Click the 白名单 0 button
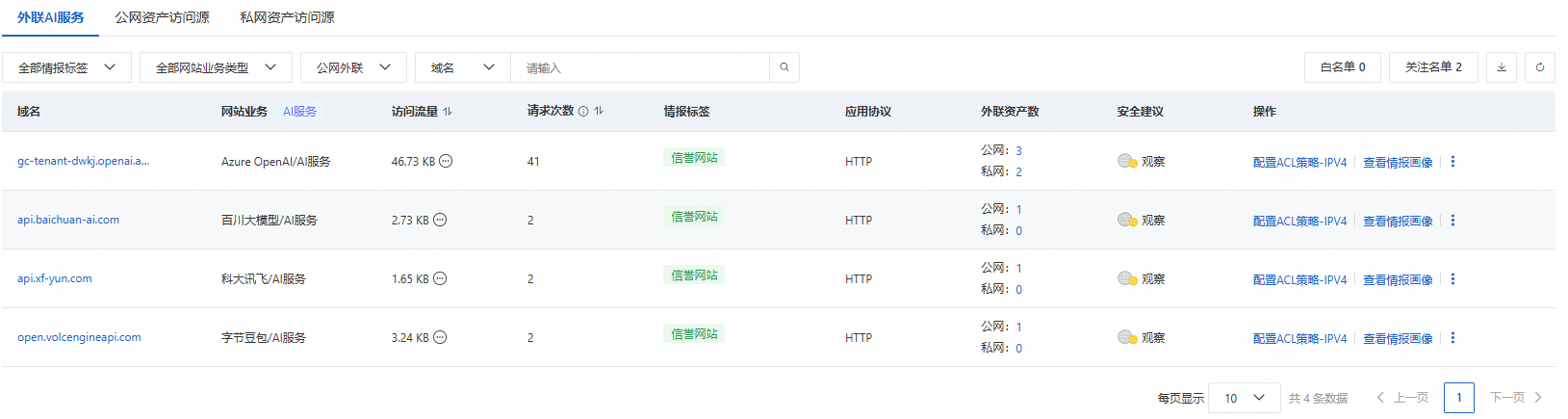Screen dimensions: 1568x419 click(x=1343, y=67)
